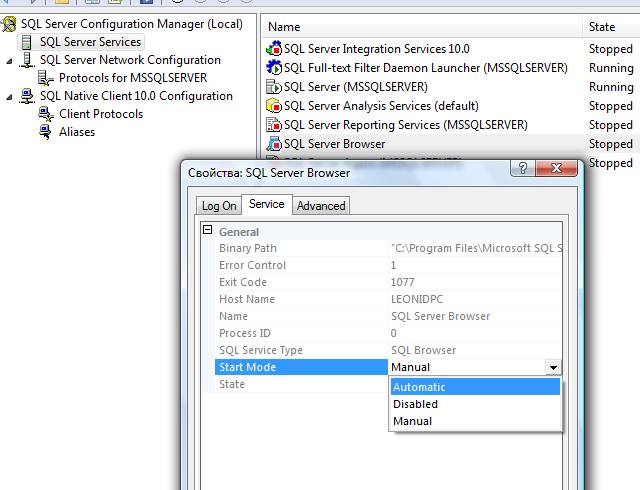Select SQL Full-text Filter Daemon Launcher row

[426, 68]
